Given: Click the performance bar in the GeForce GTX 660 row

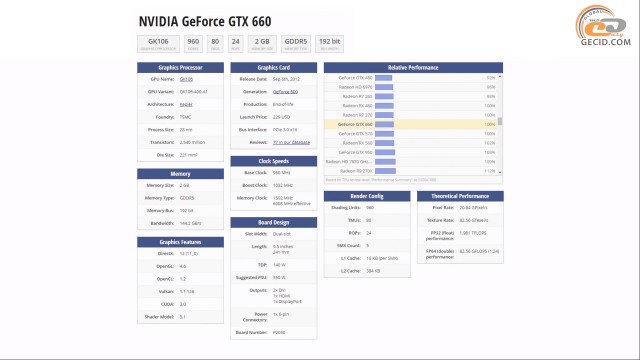Looking at the screenshot, I should (x=384, y=124).
